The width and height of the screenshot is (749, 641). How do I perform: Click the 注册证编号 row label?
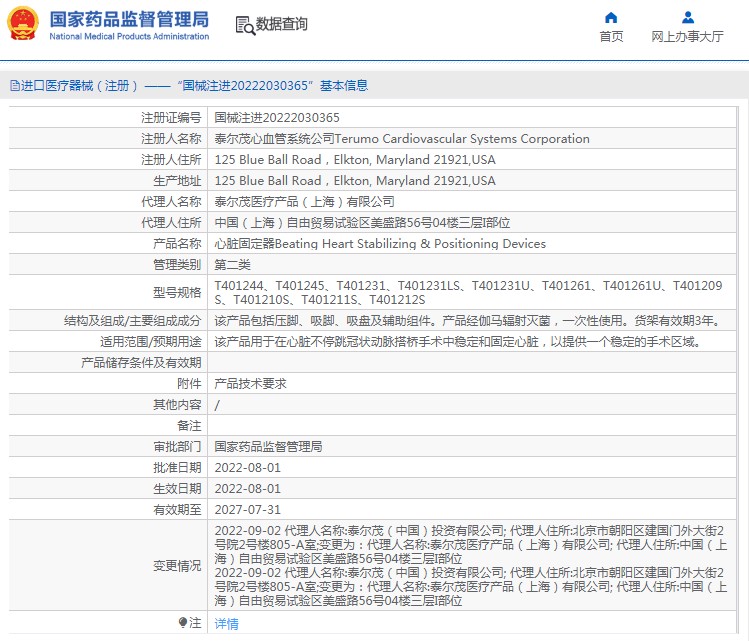[171, 118]
